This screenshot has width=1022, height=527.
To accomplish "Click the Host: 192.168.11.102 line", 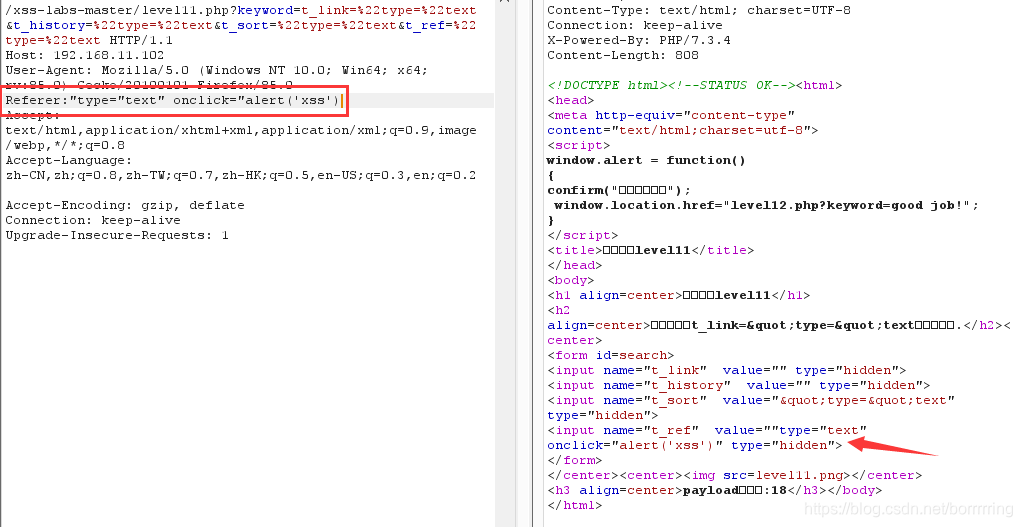I will pos(85,55).
